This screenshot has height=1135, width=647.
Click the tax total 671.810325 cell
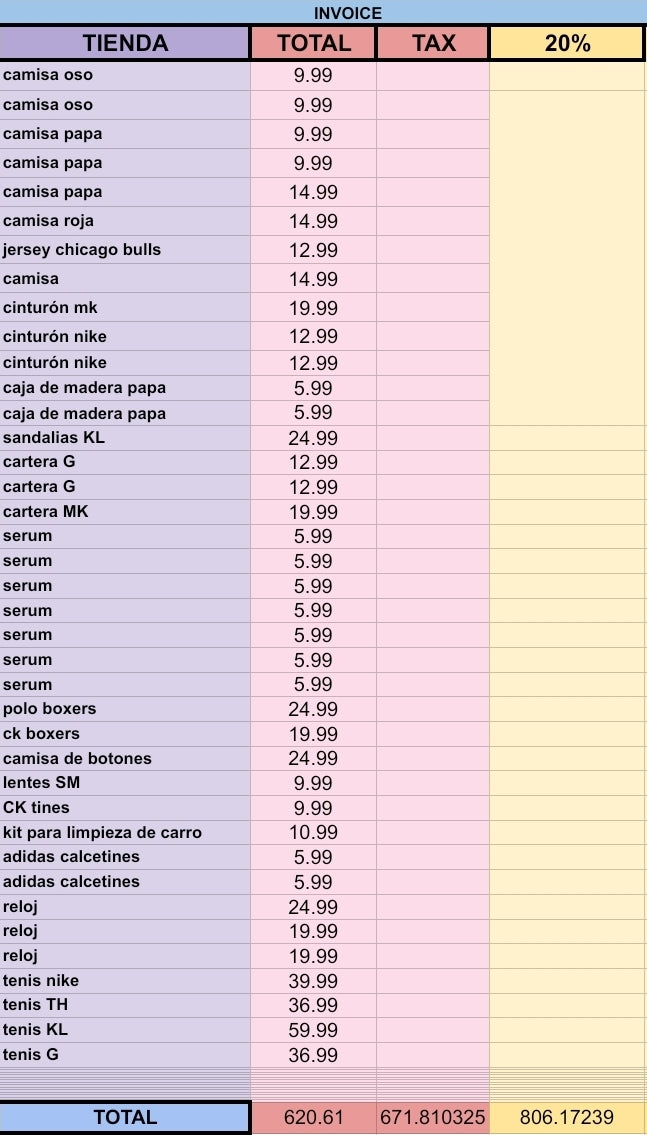click(x=433, y=1117)
